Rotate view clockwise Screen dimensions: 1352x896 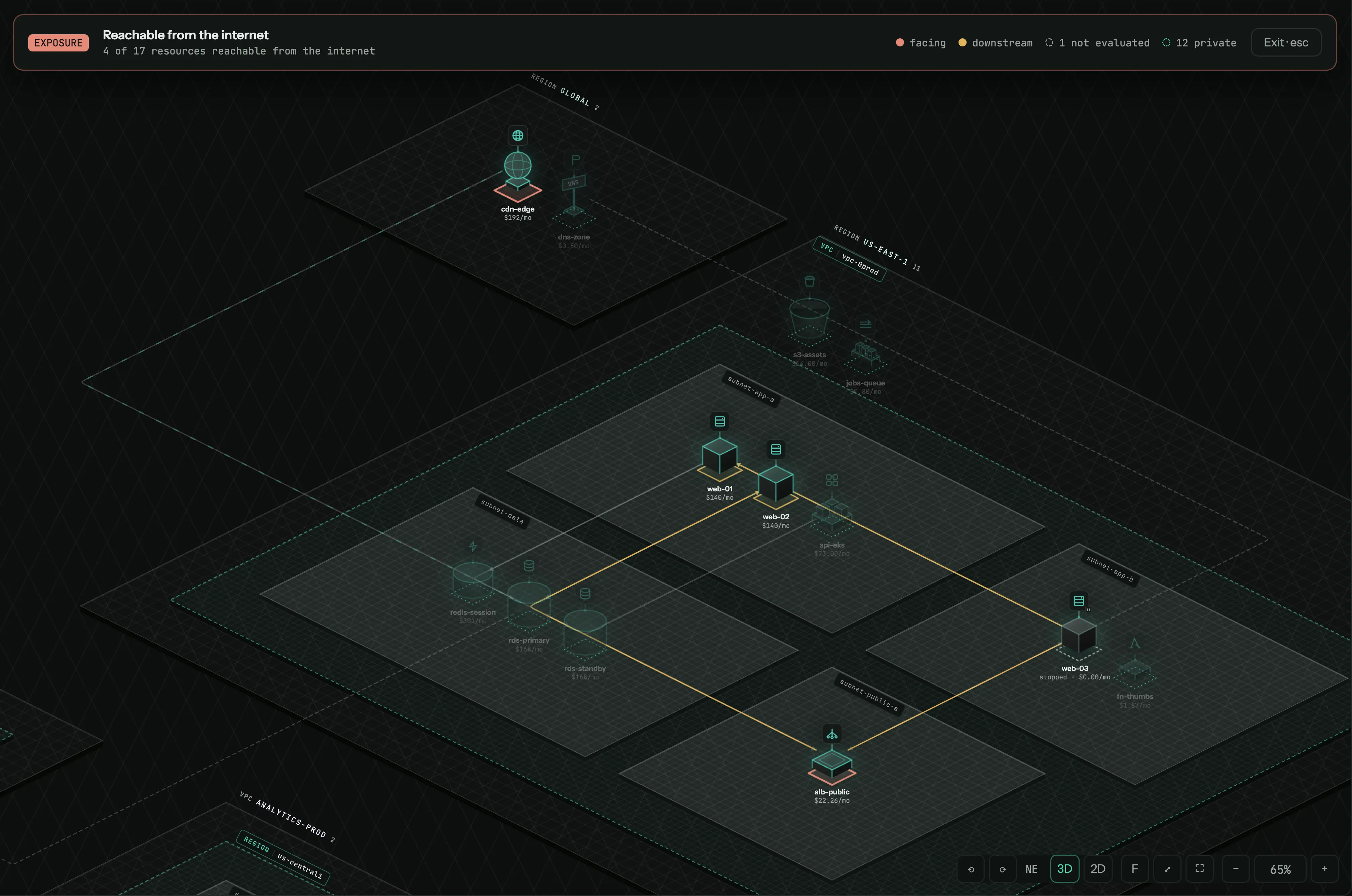point(1003,869)
